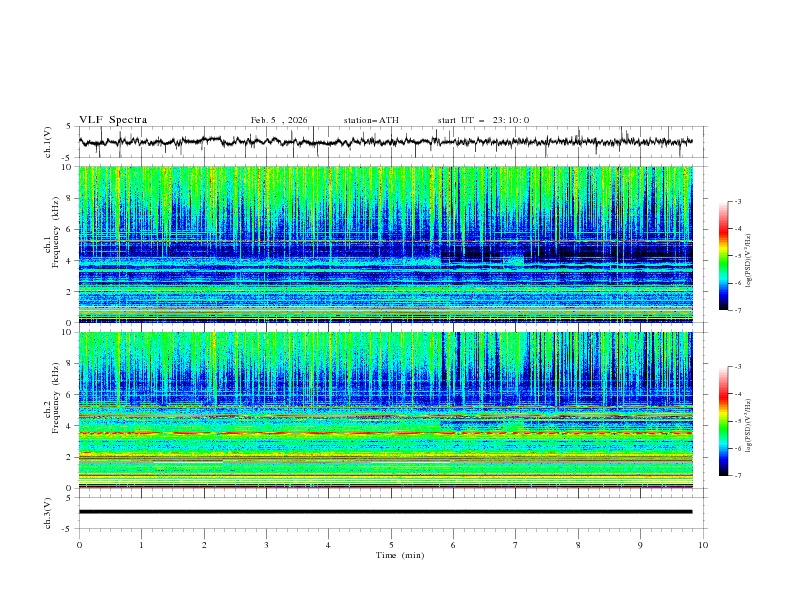Click the "-3" label on ch.1 colorbar
The width and height of the screenshot is (792, 612).
738,201
